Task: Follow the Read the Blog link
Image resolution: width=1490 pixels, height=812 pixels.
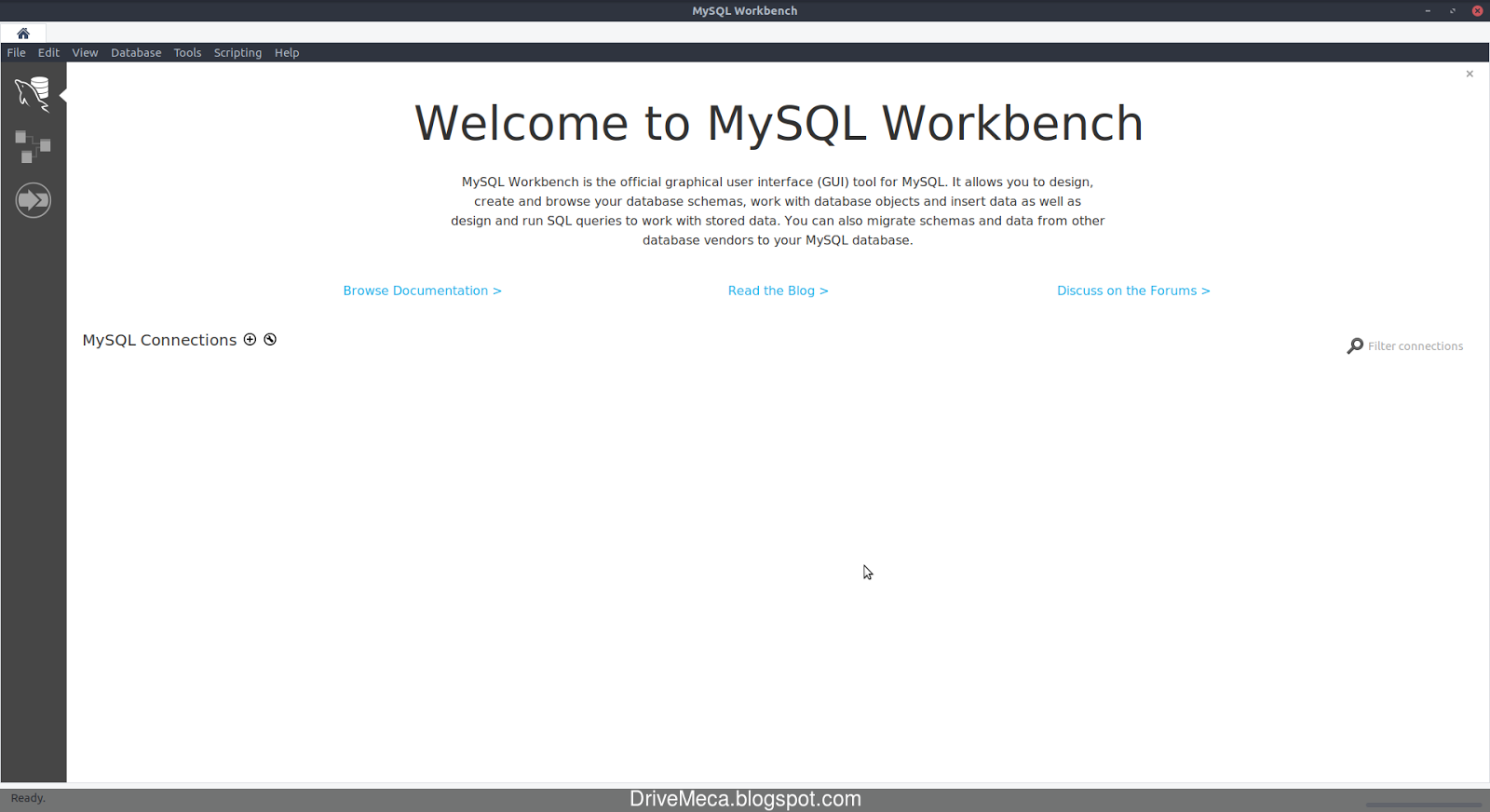Action: click(x=778, y=291)
